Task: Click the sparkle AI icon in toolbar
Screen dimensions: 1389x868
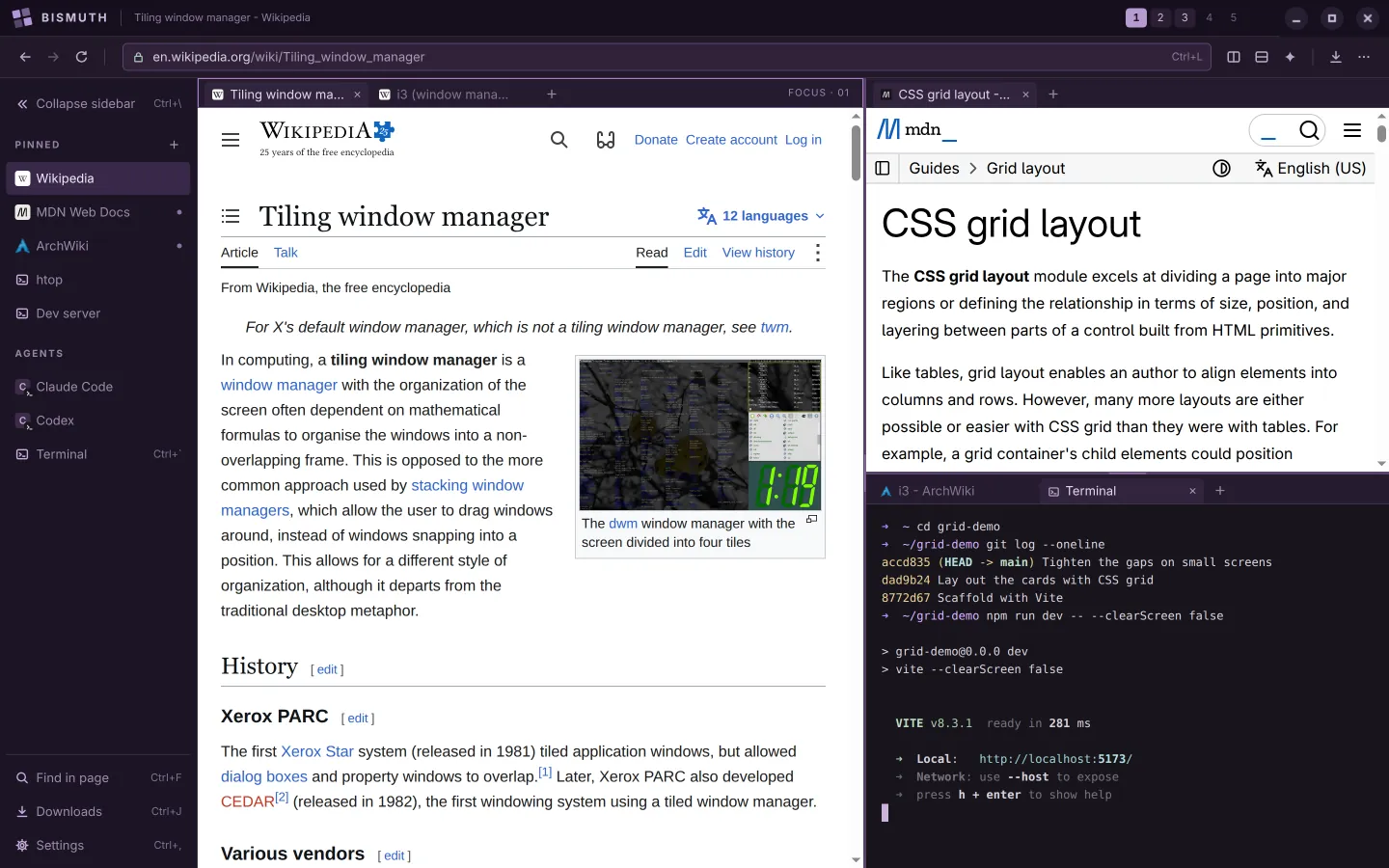Action: [x=1290, y=57]
